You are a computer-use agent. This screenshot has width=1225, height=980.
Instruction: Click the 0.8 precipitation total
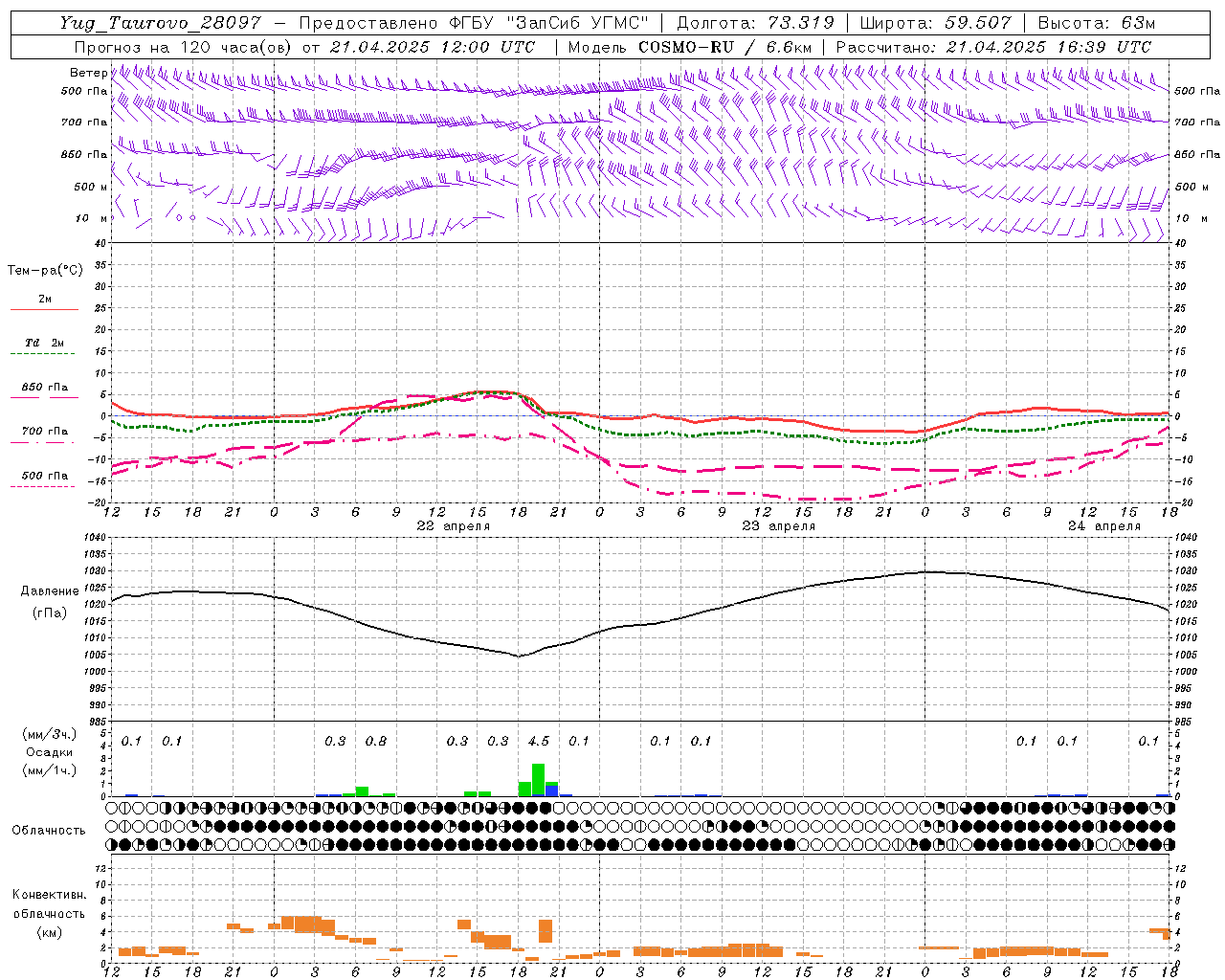click(375, 741)
